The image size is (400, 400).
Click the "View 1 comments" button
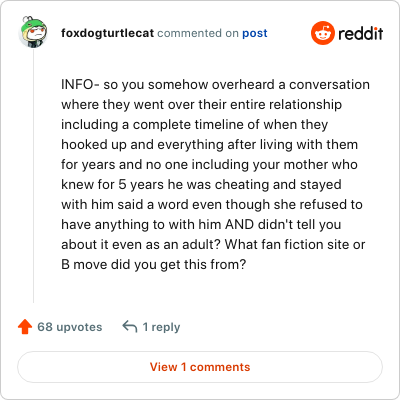coord(200,367)
